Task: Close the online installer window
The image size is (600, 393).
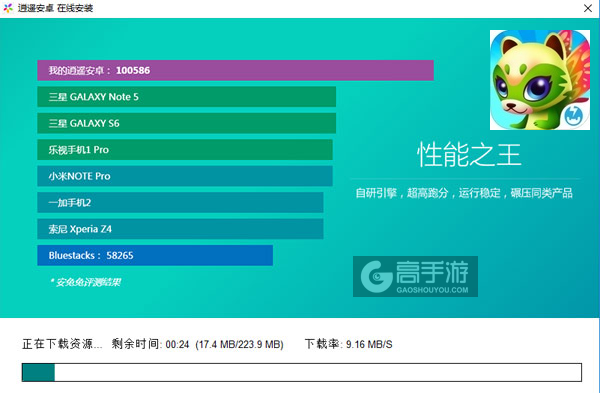Action: 588,8
